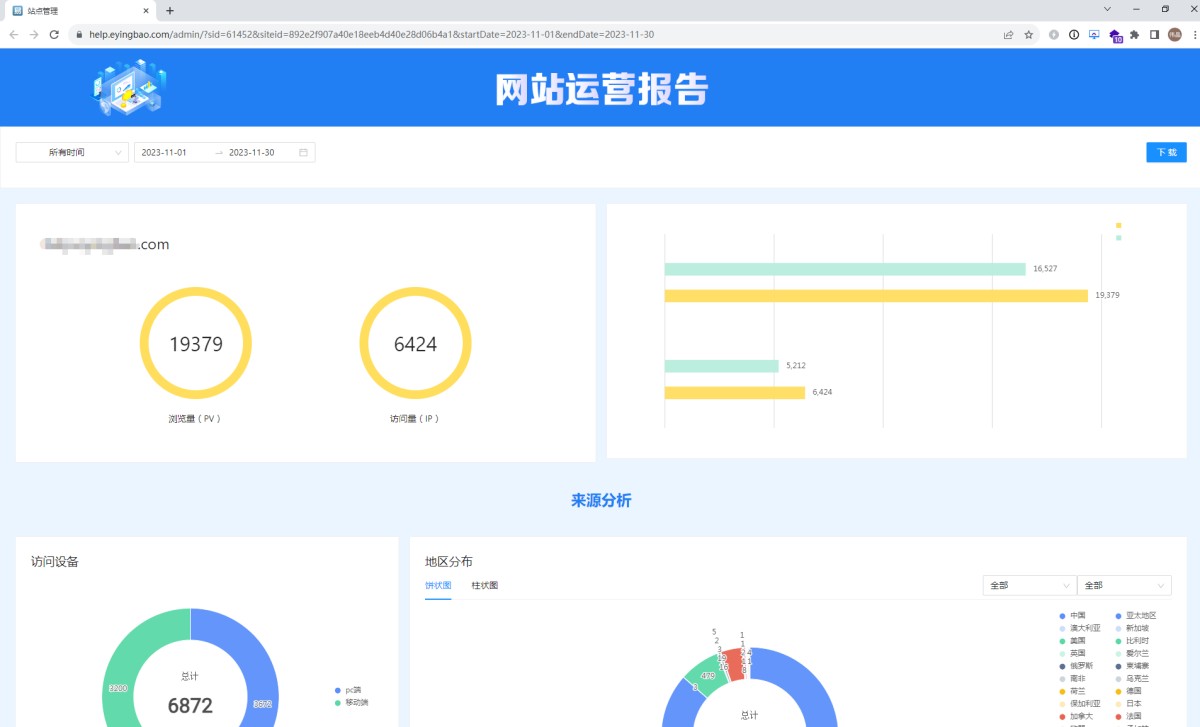
Task: Click the bookmark star icon in address bar
Action: [x=1028, y=34]
